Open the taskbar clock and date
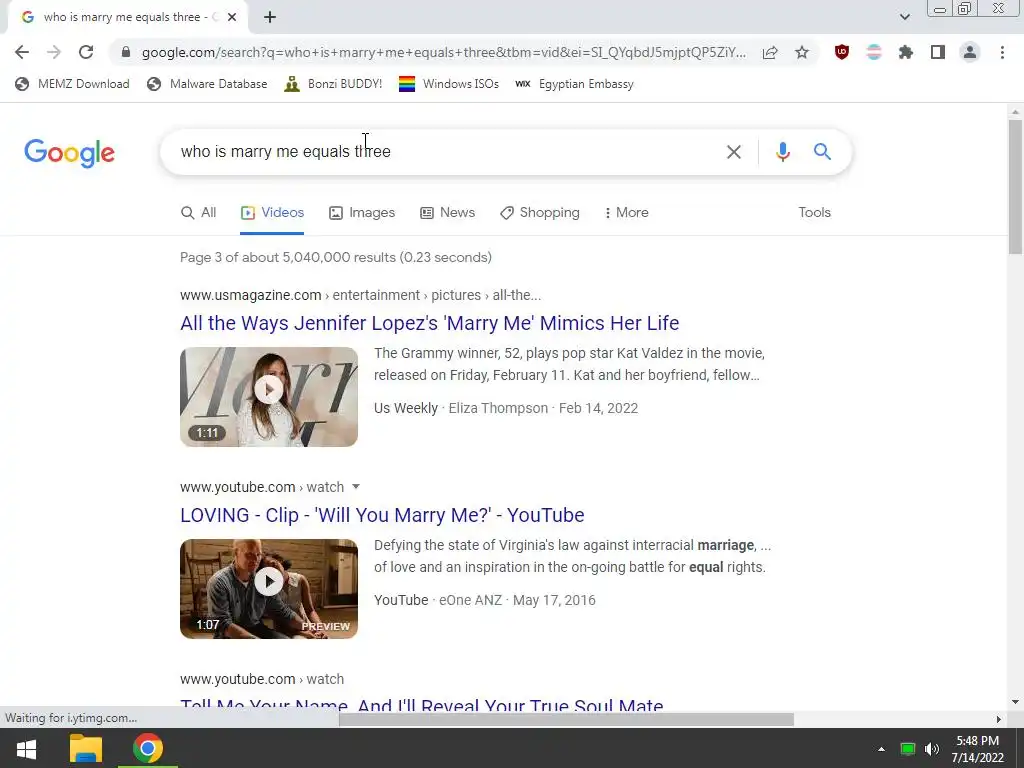 pos(978,749)
